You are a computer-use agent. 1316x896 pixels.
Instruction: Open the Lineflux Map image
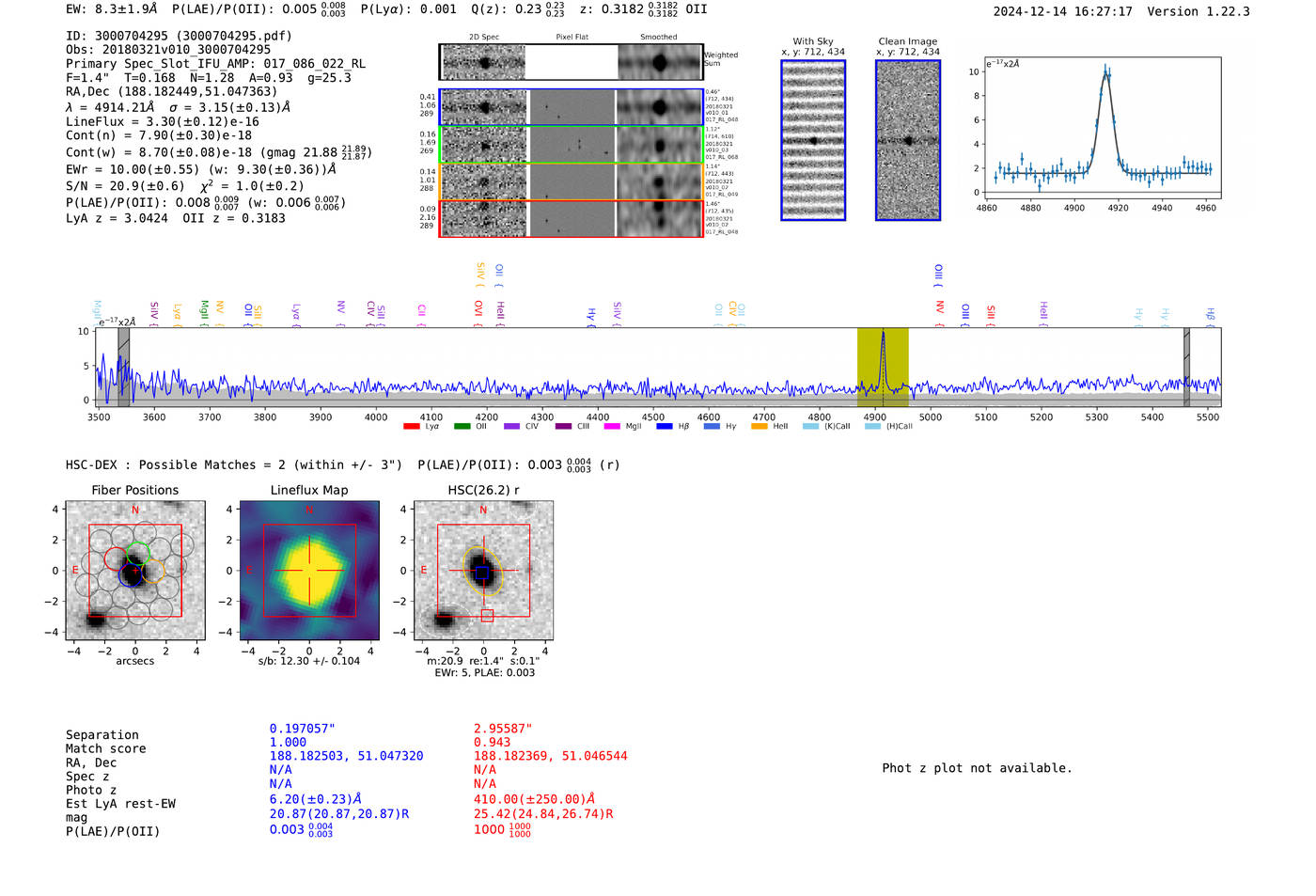[309, 571]
